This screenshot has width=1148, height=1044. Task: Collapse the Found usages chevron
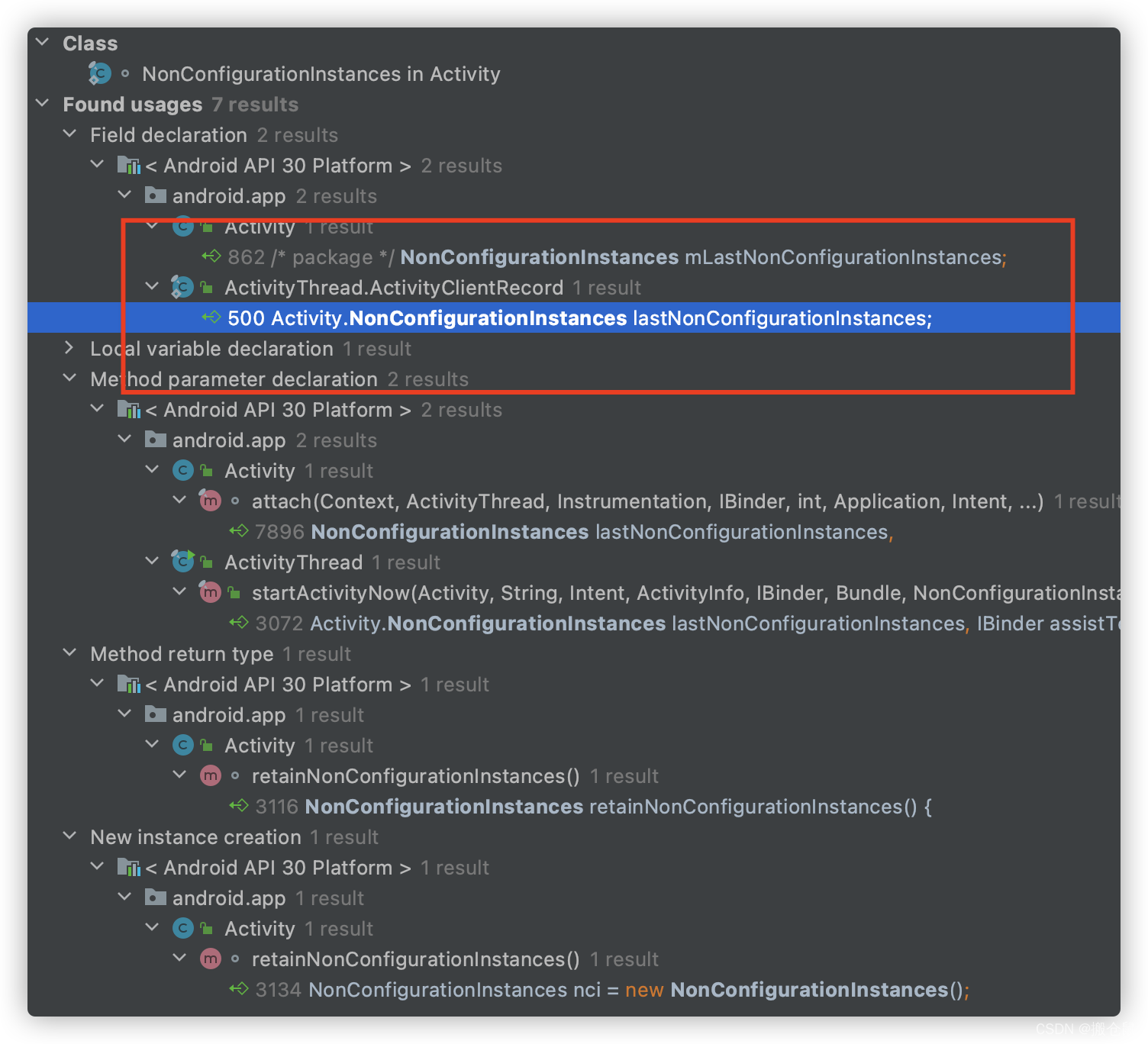point(43,103)
